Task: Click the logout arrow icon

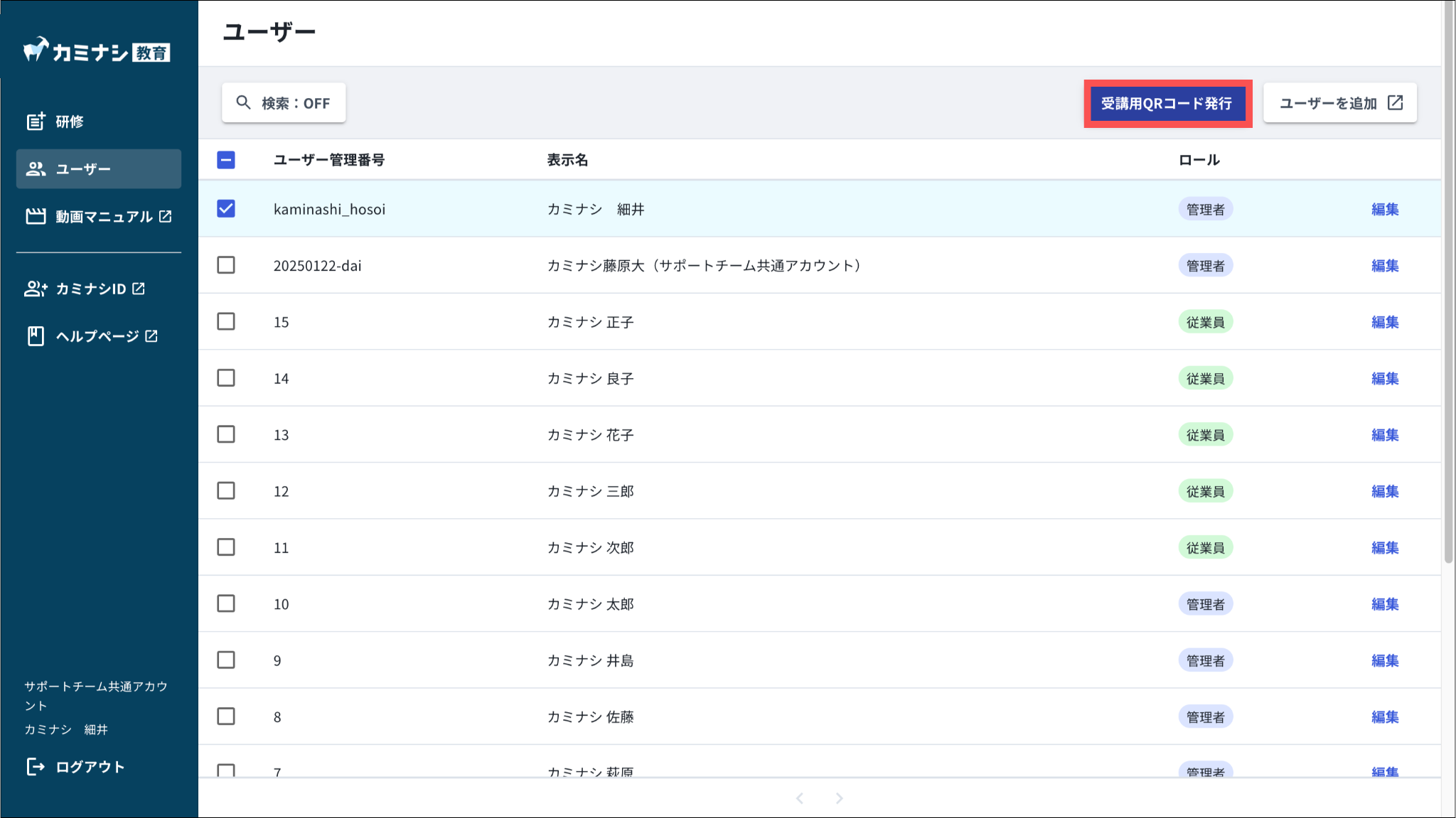Action: (36, 766)
